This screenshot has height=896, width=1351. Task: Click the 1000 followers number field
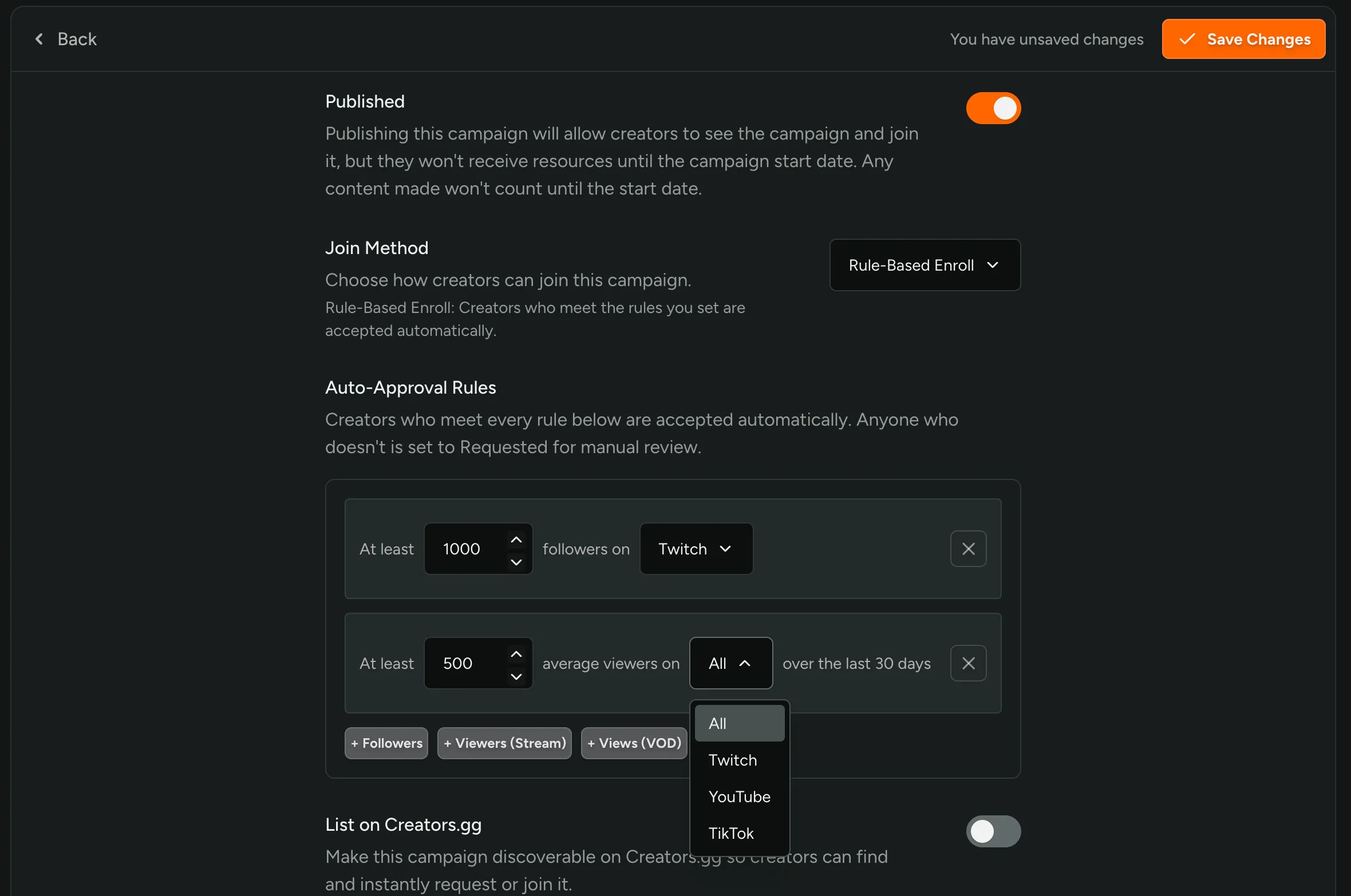(478, 549)
